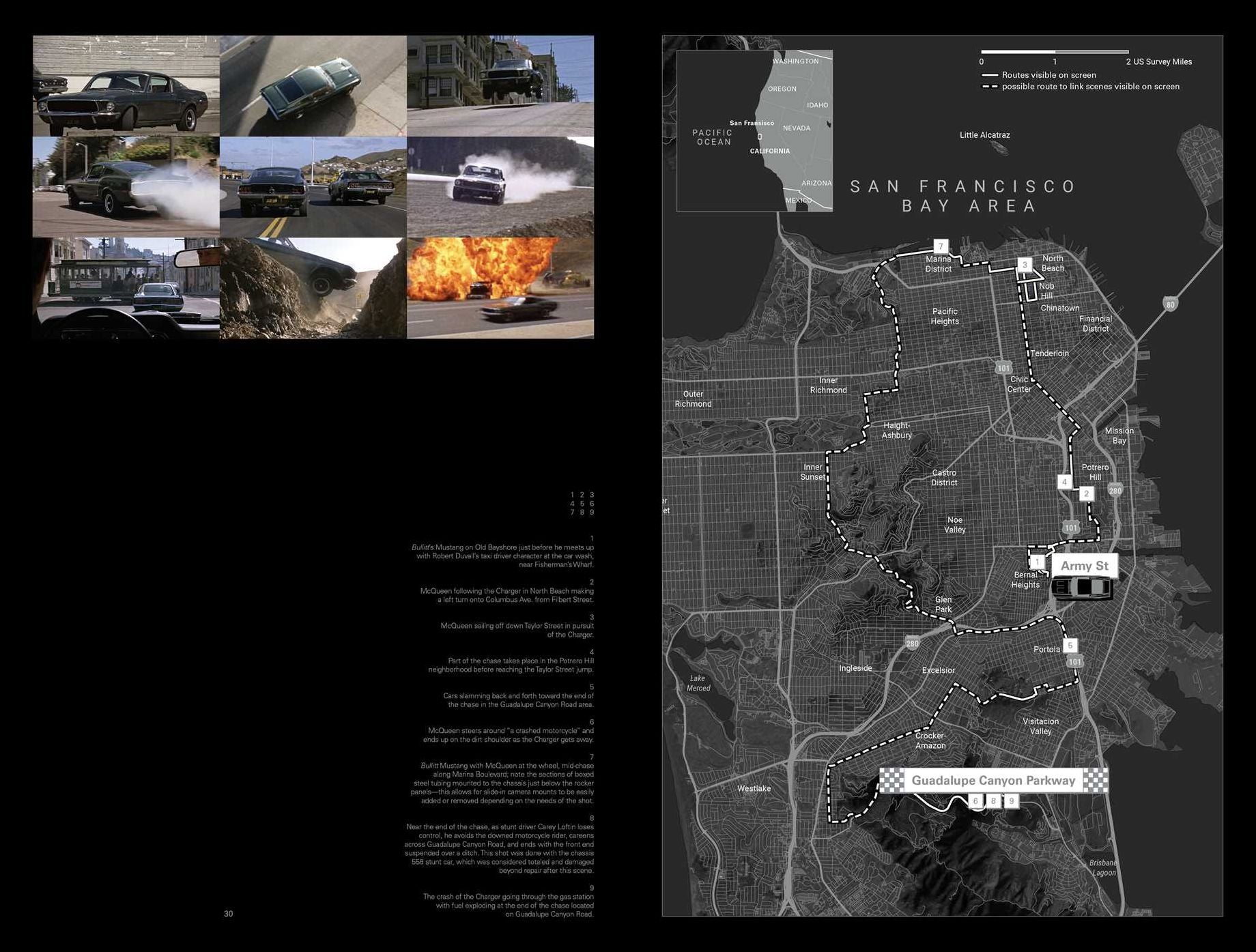Click the 280 shield near Ingleside
Screen dimensions: 1256x952
click(912, 643)
